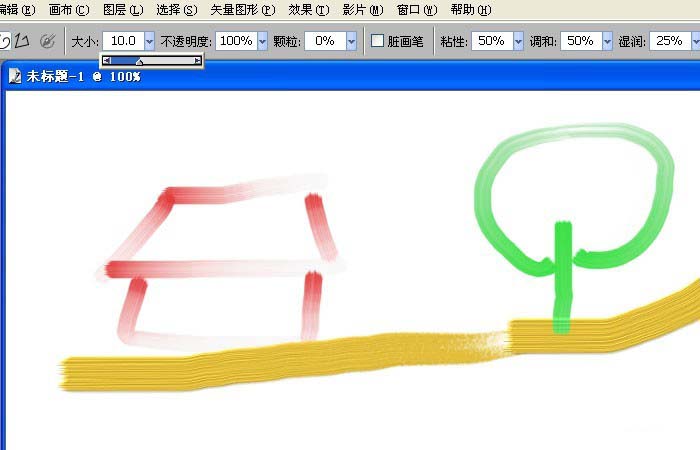
Task: Enable the 脏画笔 checkbox
Action: (x=378, y=41)
